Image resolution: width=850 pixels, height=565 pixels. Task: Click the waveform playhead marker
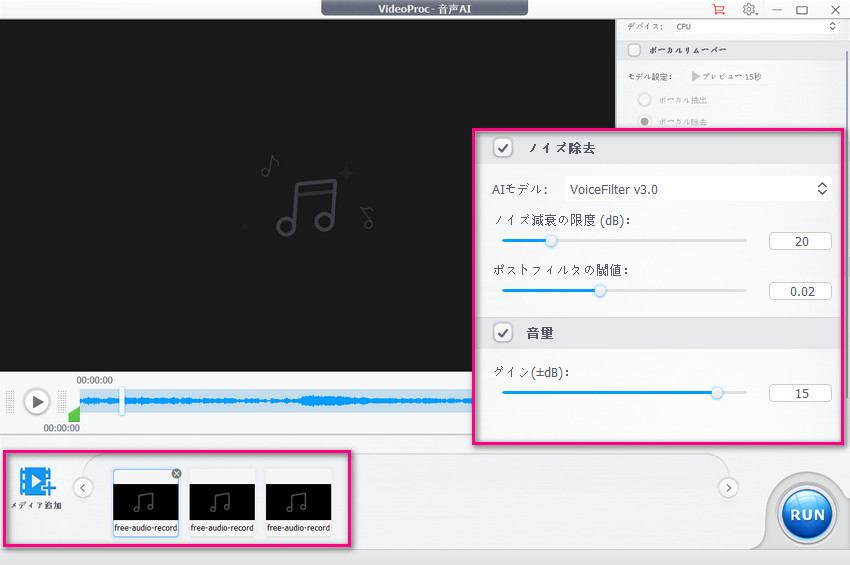pyautogui.click(x=122, y=401)
